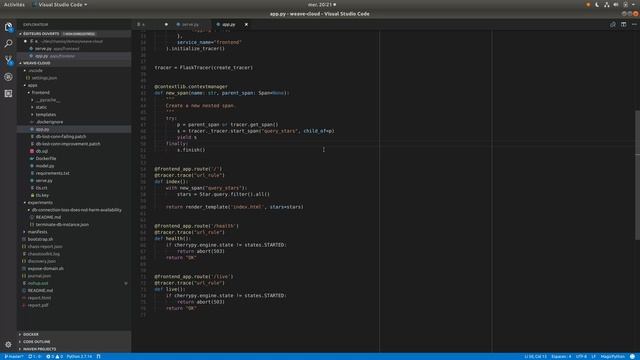Open serve.py in open editors list
The image size is (640, 360).
click(x=73, y=49)
